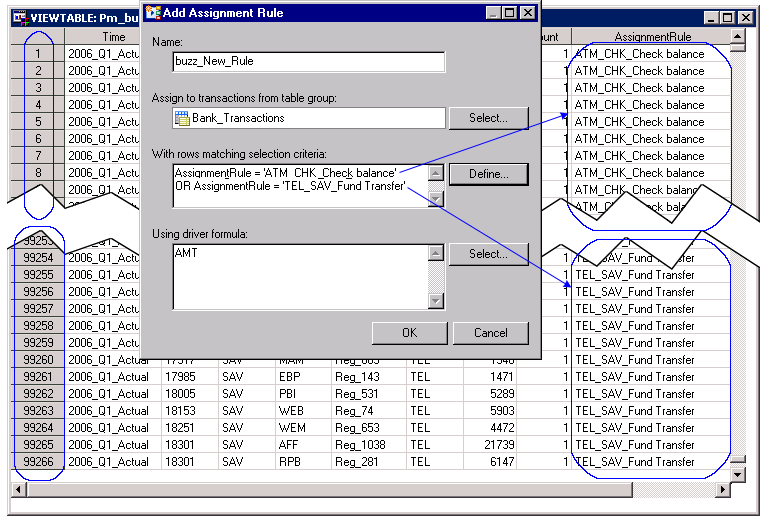
Task: Open the Define selection criteria button
Action: point(489,174)
